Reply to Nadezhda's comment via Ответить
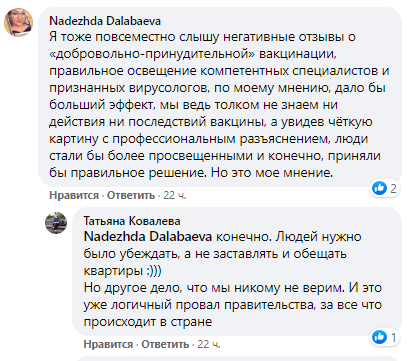The width and height of the screenshot is (419, 361). (131, 195)
